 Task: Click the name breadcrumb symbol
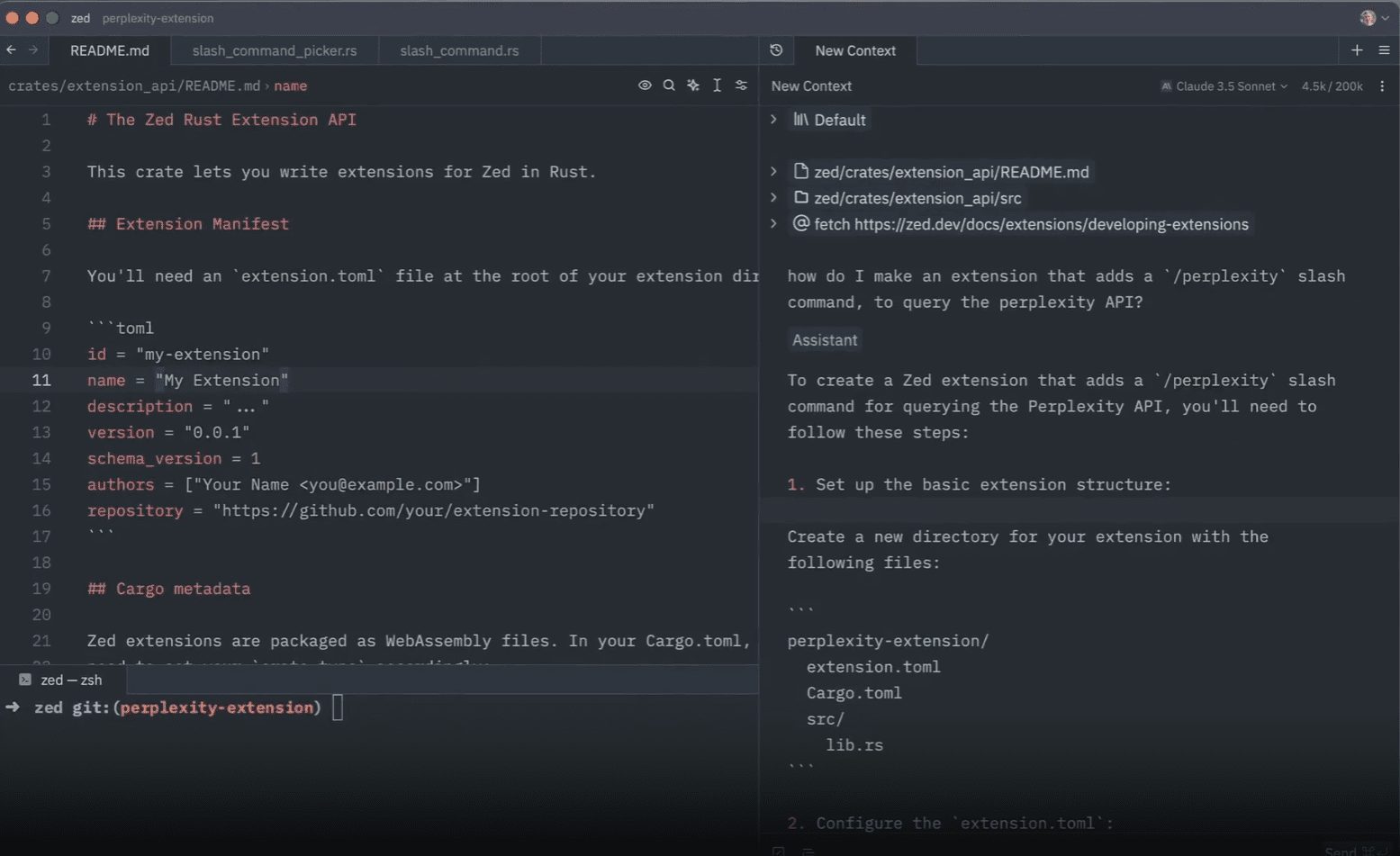(x=290, y=86)
